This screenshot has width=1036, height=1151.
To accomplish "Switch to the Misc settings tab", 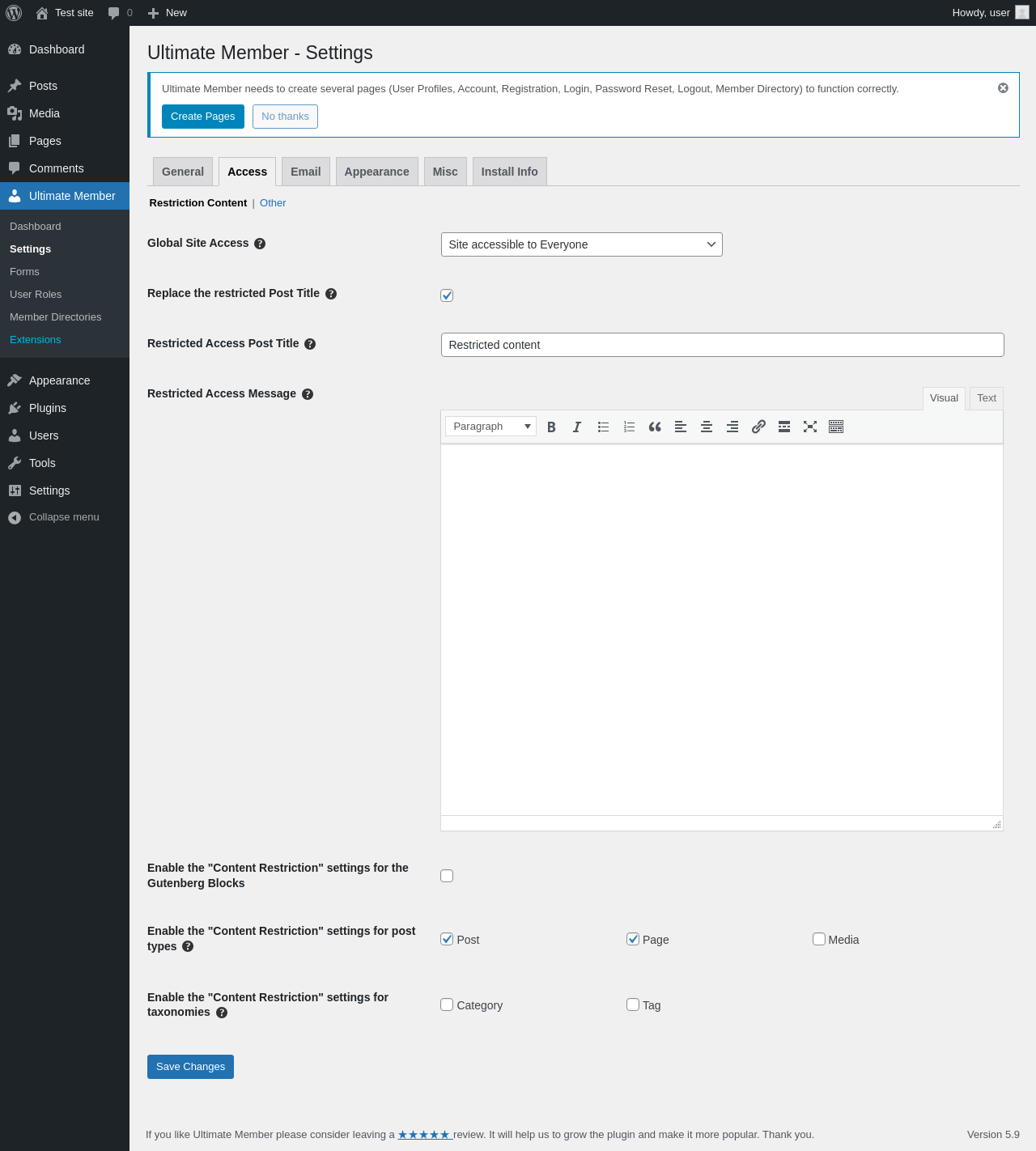I will pos(445,172).
